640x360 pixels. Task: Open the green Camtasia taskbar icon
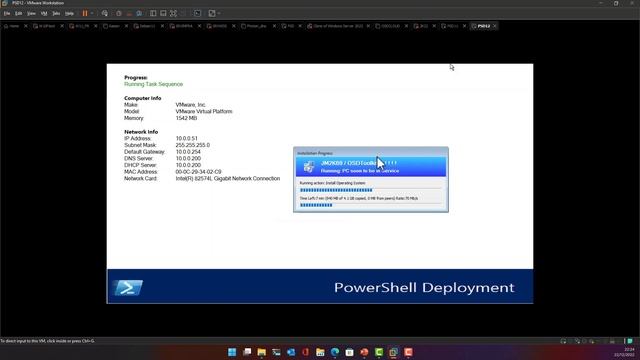(379, 352)
